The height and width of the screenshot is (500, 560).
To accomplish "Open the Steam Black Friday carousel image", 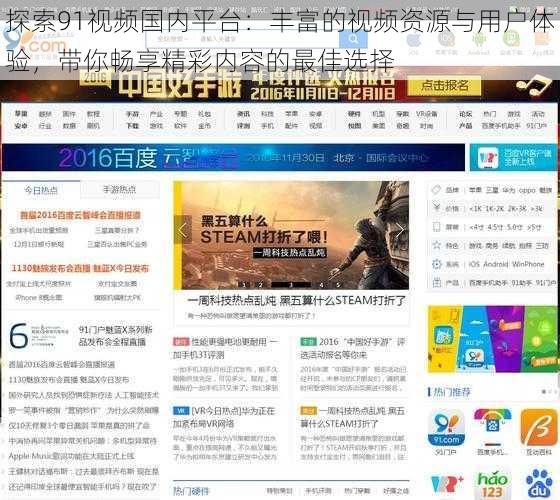I will [291, 235].
